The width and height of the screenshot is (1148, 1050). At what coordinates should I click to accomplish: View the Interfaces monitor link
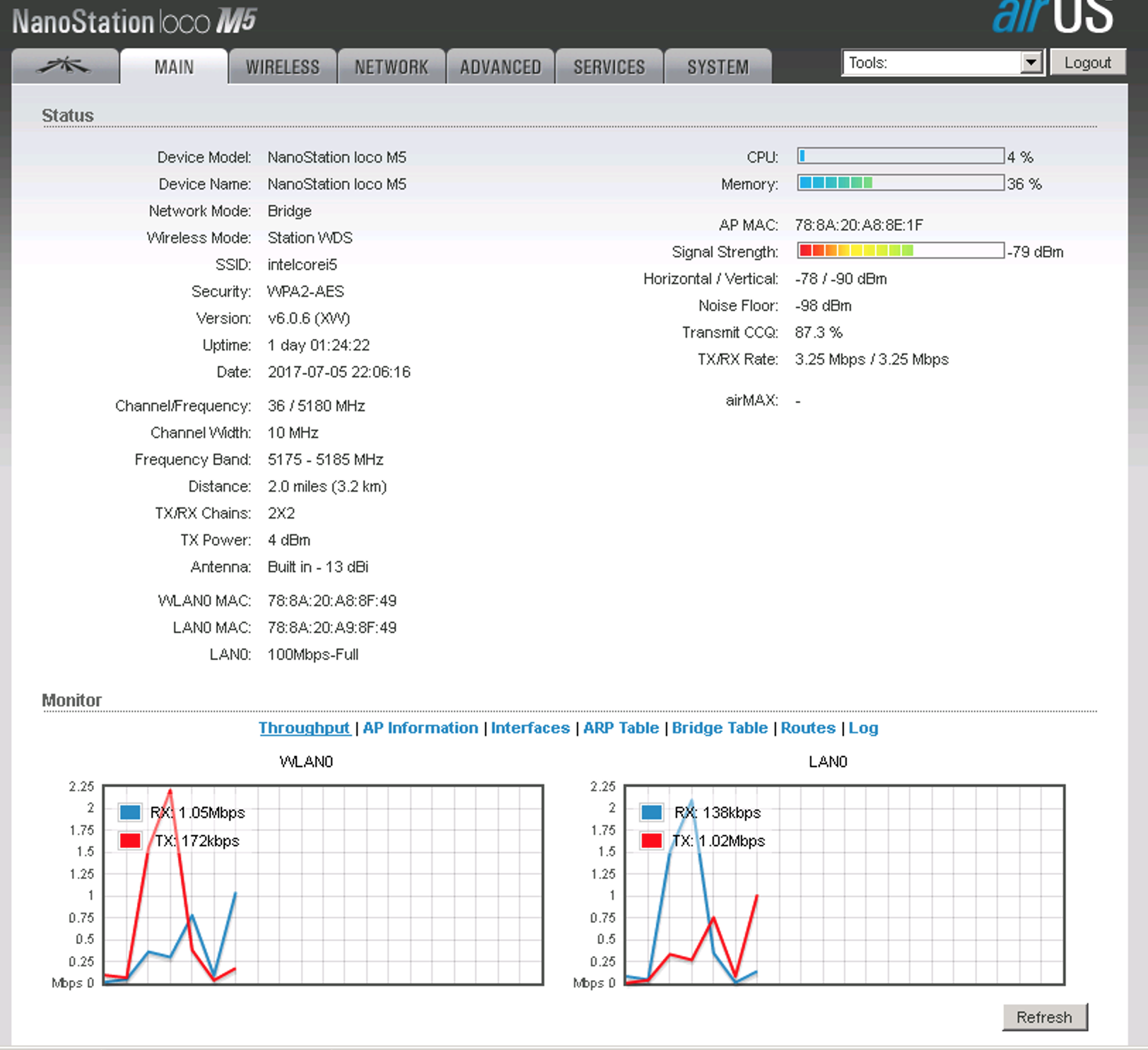(530, 728)
